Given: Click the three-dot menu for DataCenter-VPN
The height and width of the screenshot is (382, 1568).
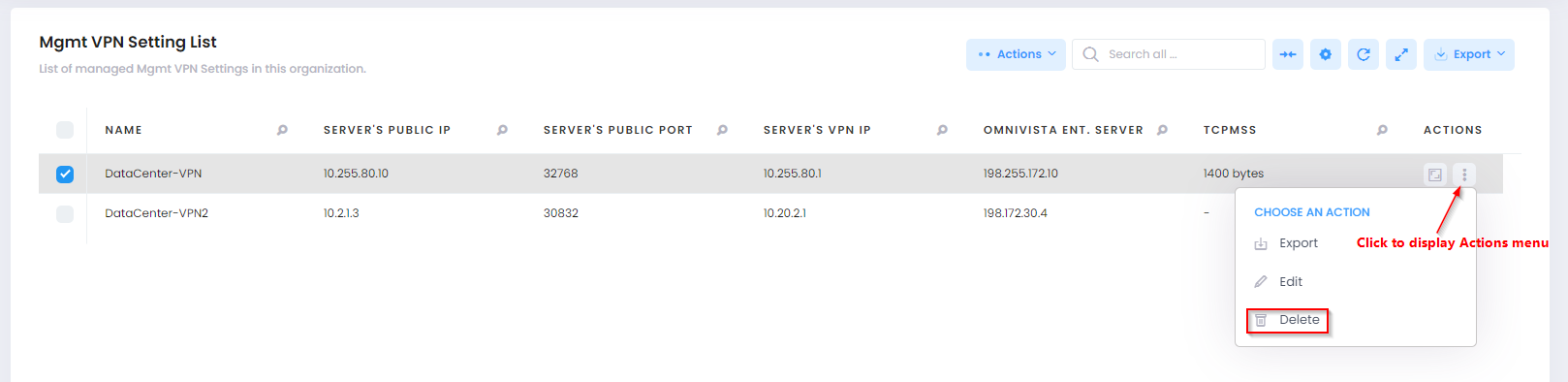Looking at the screenshot, I should click(1464, 175).
